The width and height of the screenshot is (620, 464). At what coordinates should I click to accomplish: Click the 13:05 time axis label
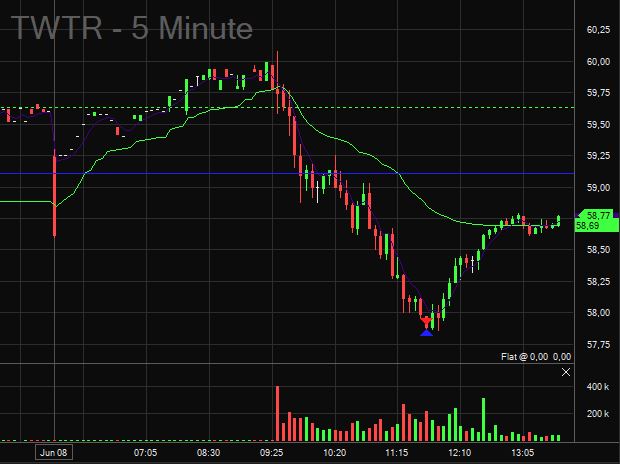pos(522,452)
